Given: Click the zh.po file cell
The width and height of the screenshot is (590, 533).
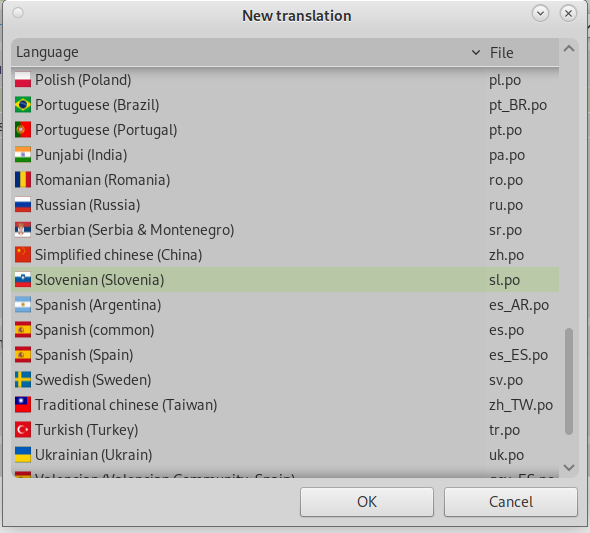Looking at the screenshot, I should point(506,255).
